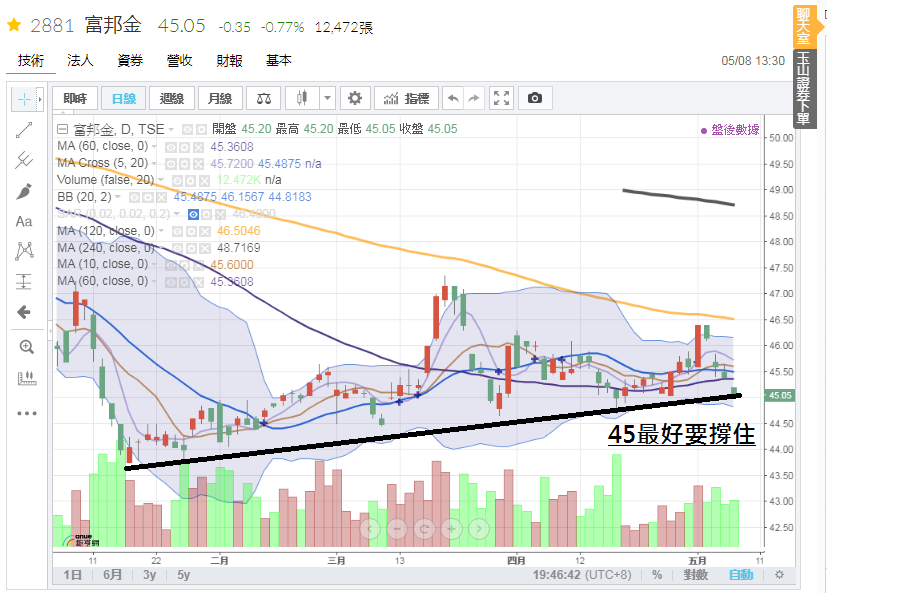Click the zoom-in plus chart button
Viewport: 900px width, 600px height.
[x=452, y=528]
